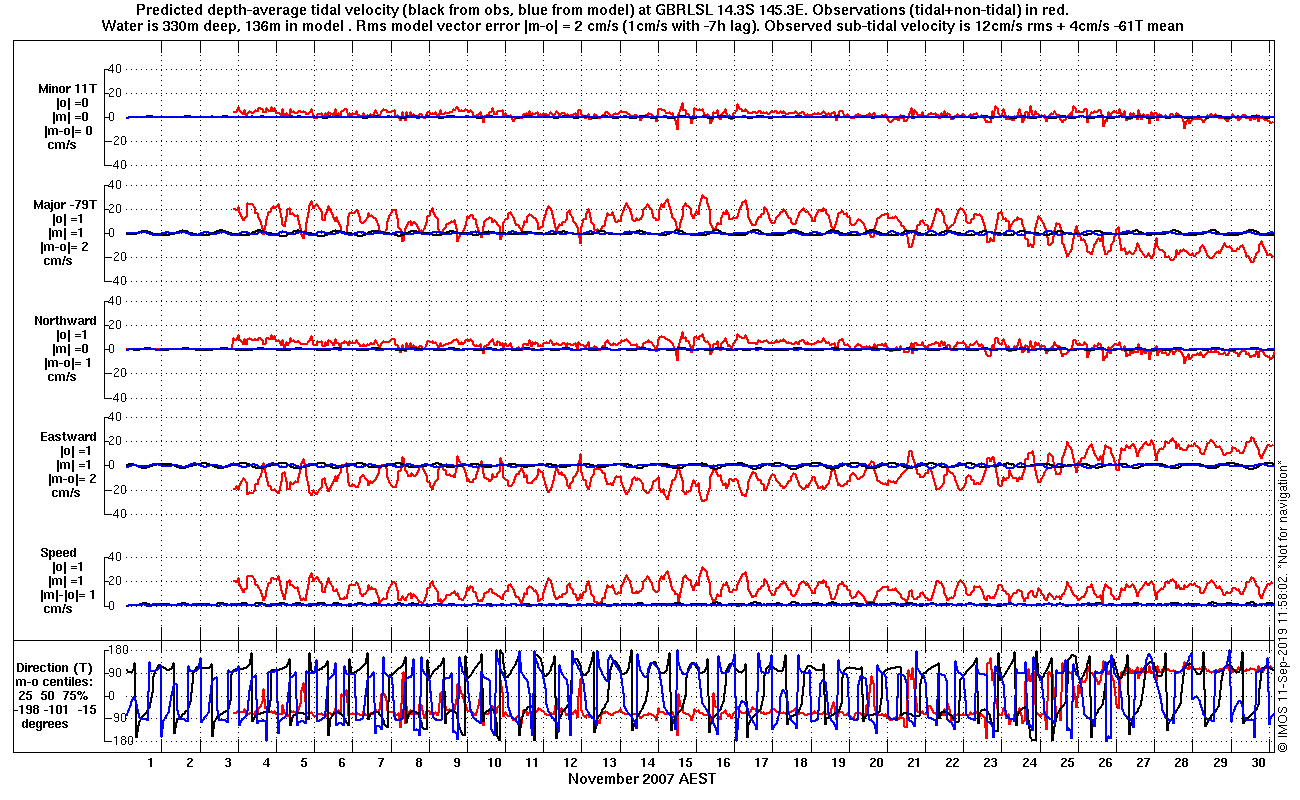Click day 10 on the date axis
Image resolution: width=1300 pixels, height=800 pixels.
pos(495,763)
